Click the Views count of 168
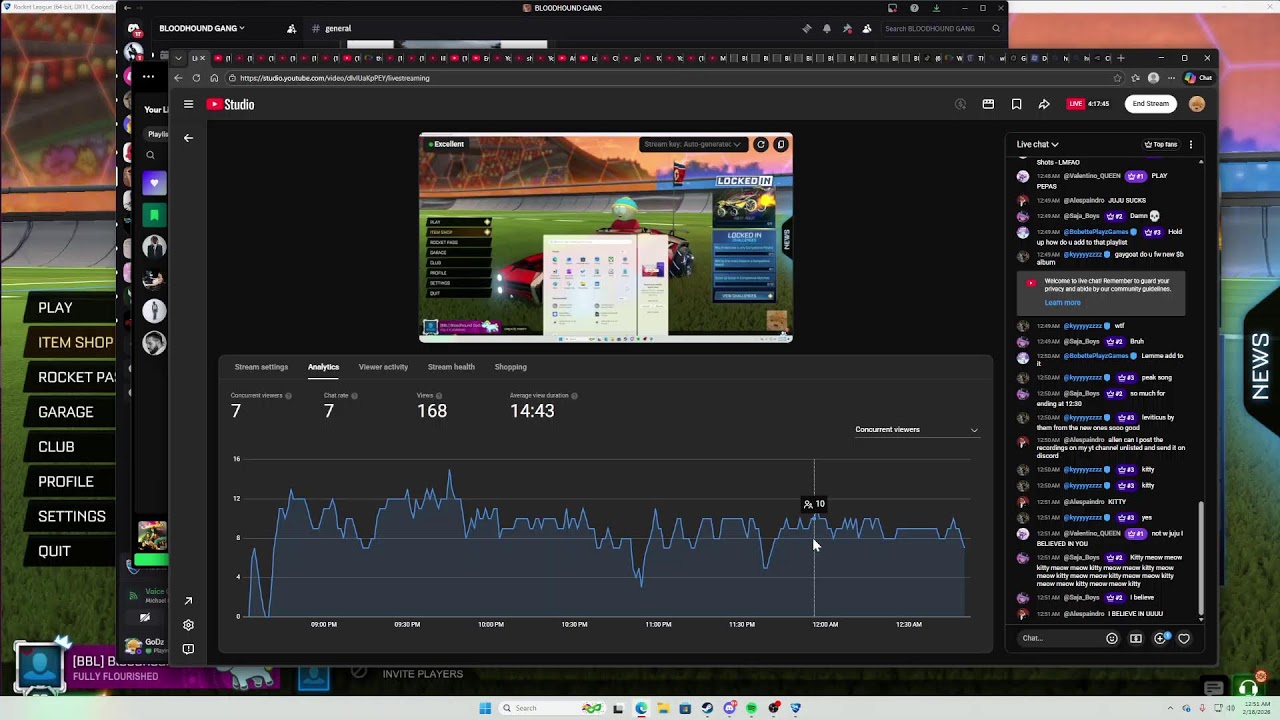1280x720 pixels. coord(432,411)
